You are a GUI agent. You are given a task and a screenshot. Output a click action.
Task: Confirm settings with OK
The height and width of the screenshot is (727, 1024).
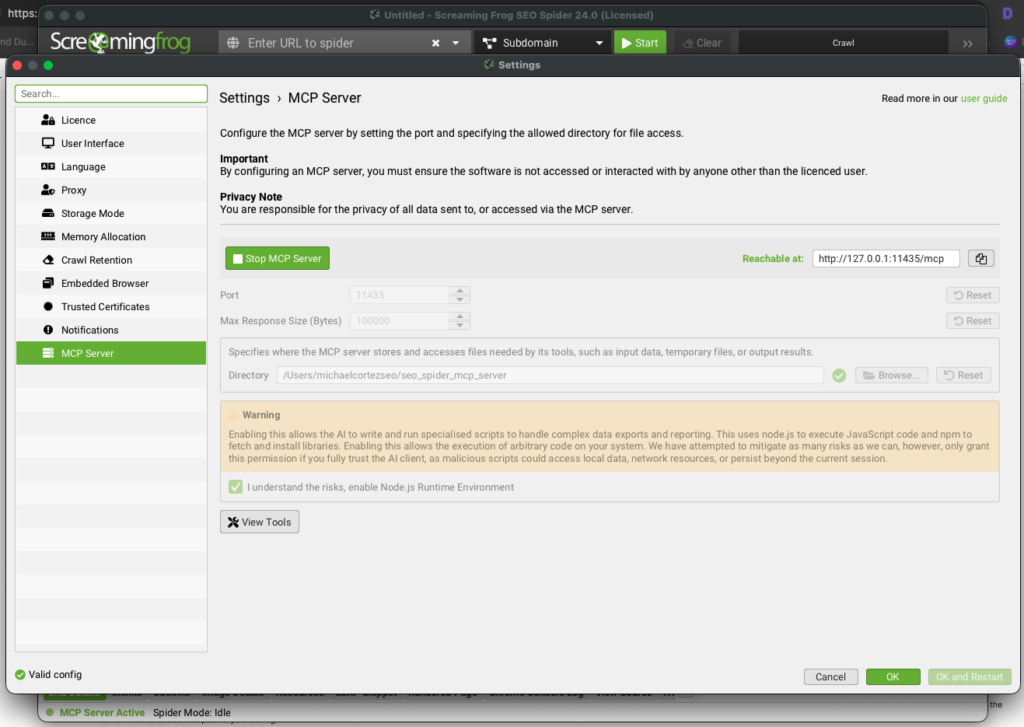click(893, 677)
